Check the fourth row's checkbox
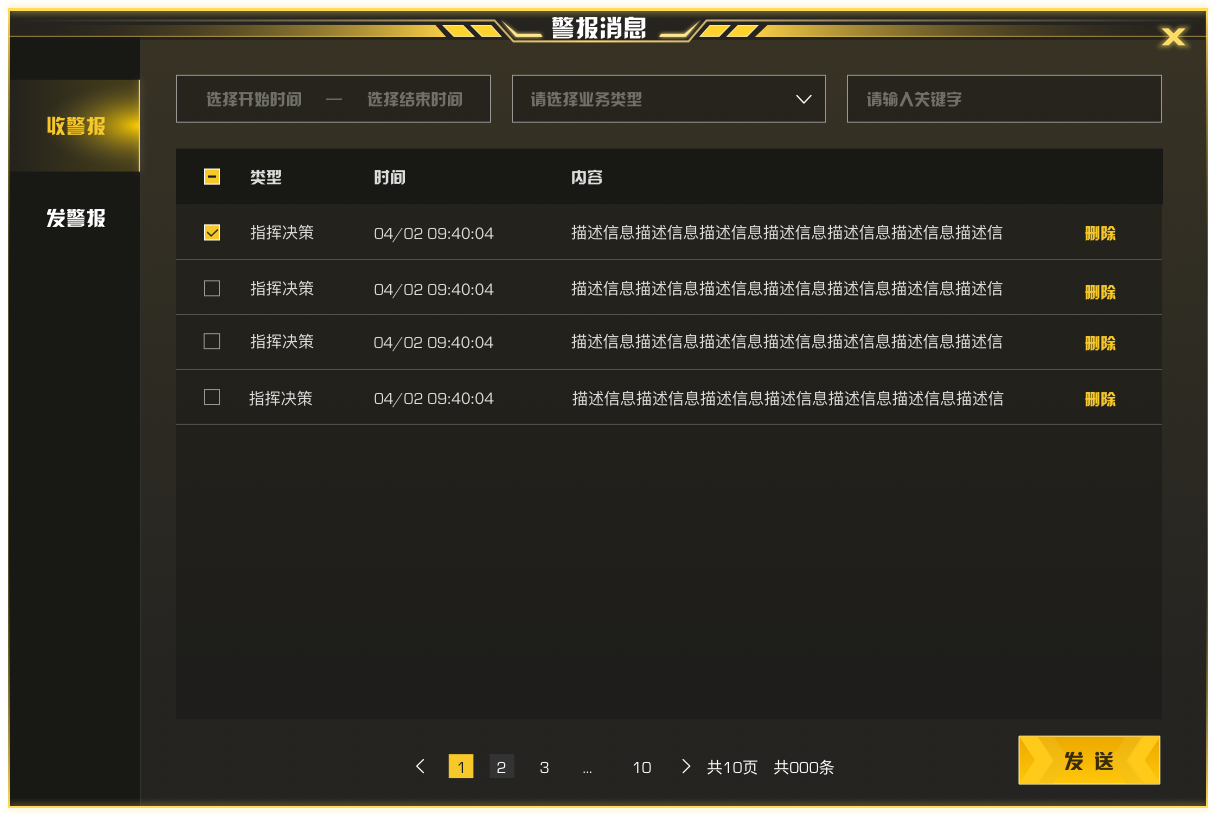 point(212,397)
